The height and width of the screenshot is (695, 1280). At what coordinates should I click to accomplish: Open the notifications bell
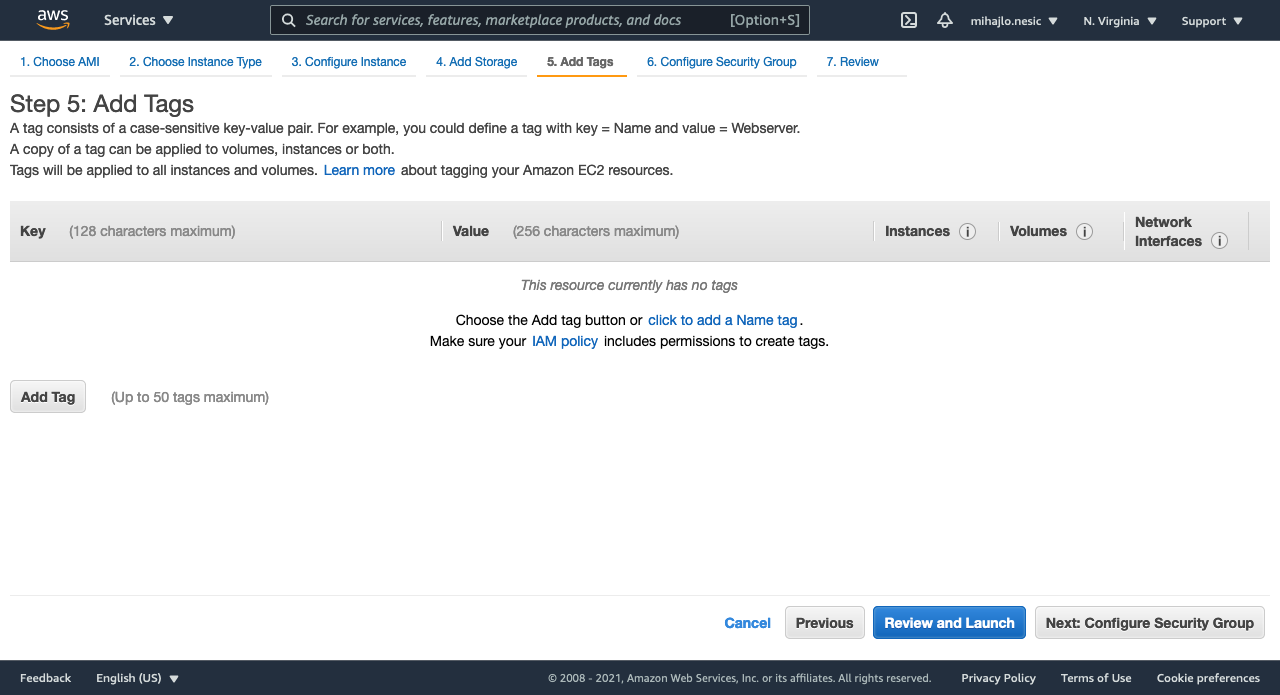pyautogui.click(x=945, y=20)
